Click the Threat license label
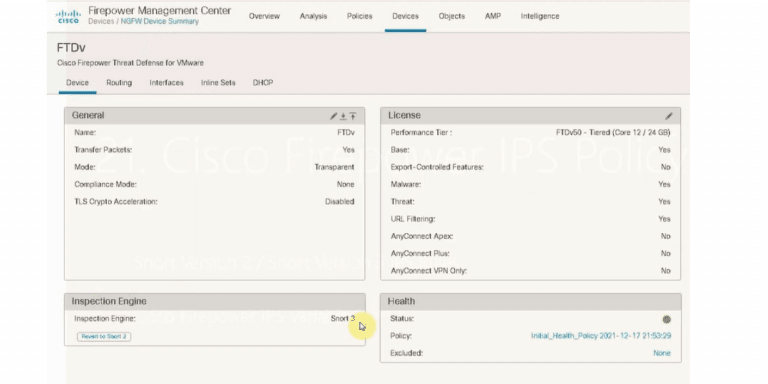768x384 pixels. click(x=403, y=201)
